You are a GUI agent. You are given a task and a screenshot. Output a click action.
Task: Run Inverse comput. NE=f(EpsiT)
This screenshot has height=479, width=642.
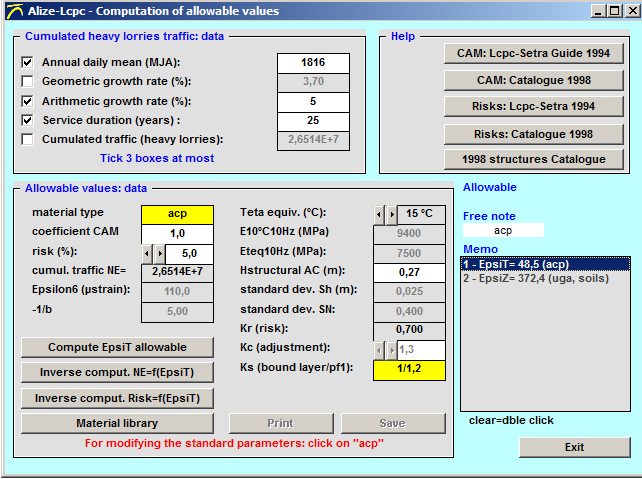pyautogui.click(x=117, y=373)
